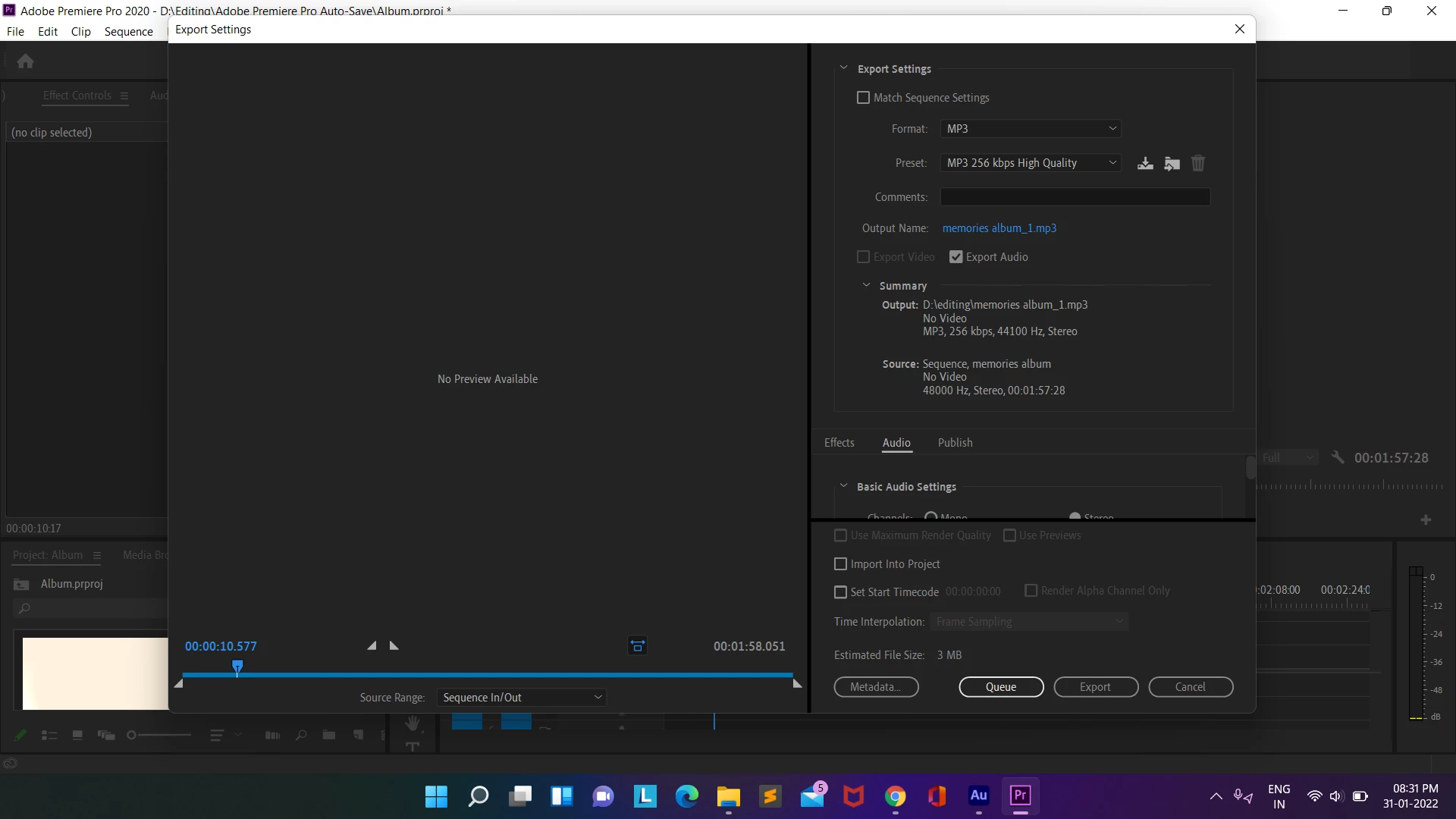Switch to the Publish tab
The image size is (1456, 819).
pyautogui.click(x=955, y=443)
